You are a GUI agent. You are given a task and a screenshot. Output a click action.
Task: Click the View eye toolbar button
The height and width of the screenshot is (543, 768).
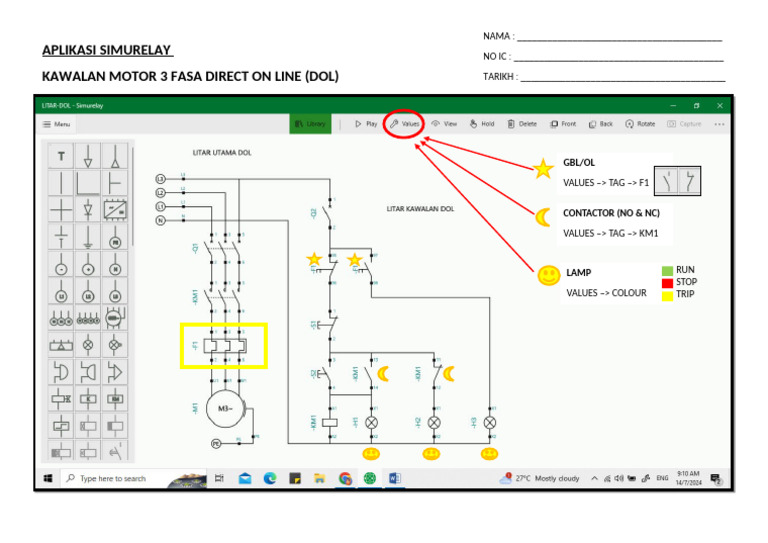tap(444, 124)
